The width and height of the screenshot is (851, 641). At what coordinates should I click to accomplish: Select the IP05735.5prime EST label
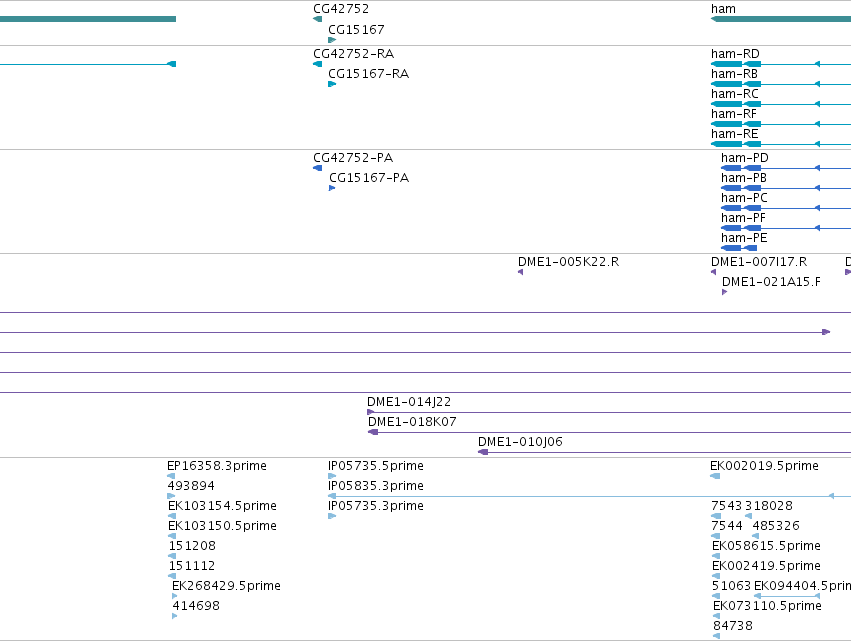[x=376, y=466]
